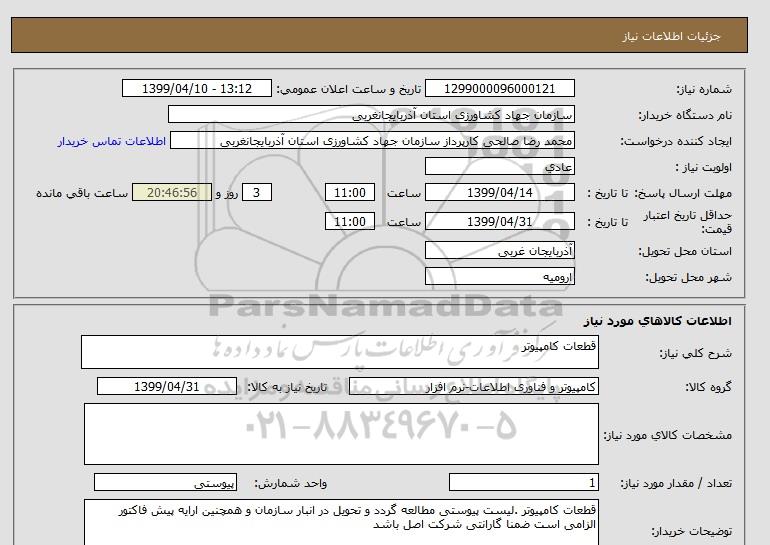Viewport: 770px width, 545px height.
Task: Click the quantity field showing 1
Action: click(x=524, y=482)
